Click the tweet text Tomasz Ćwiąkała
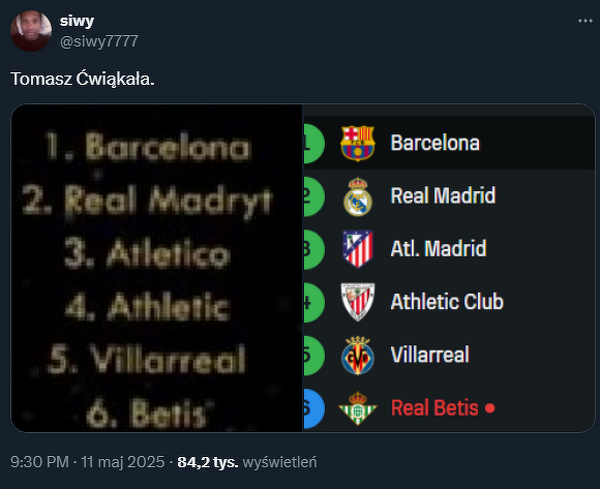This screenshot has height=489, width=600. click(x=83, y=79)
